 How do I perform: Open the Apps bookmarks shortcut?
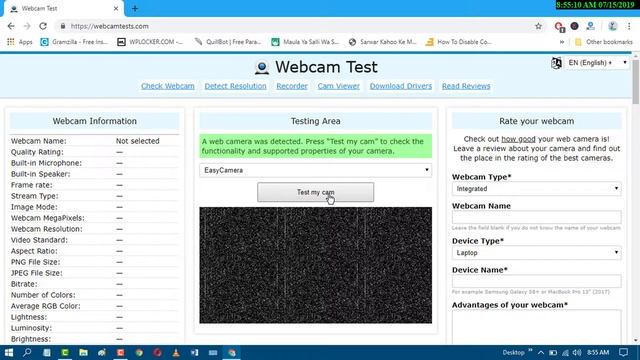click(20, 42)
